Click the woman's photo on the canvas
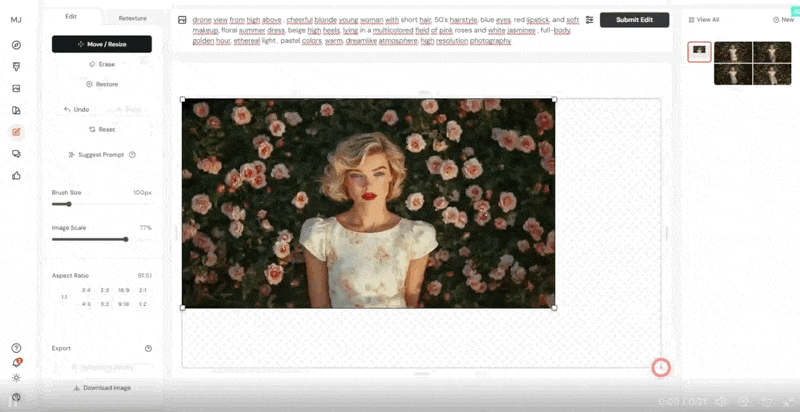The image size is (800, 412). tap(368, 203)
